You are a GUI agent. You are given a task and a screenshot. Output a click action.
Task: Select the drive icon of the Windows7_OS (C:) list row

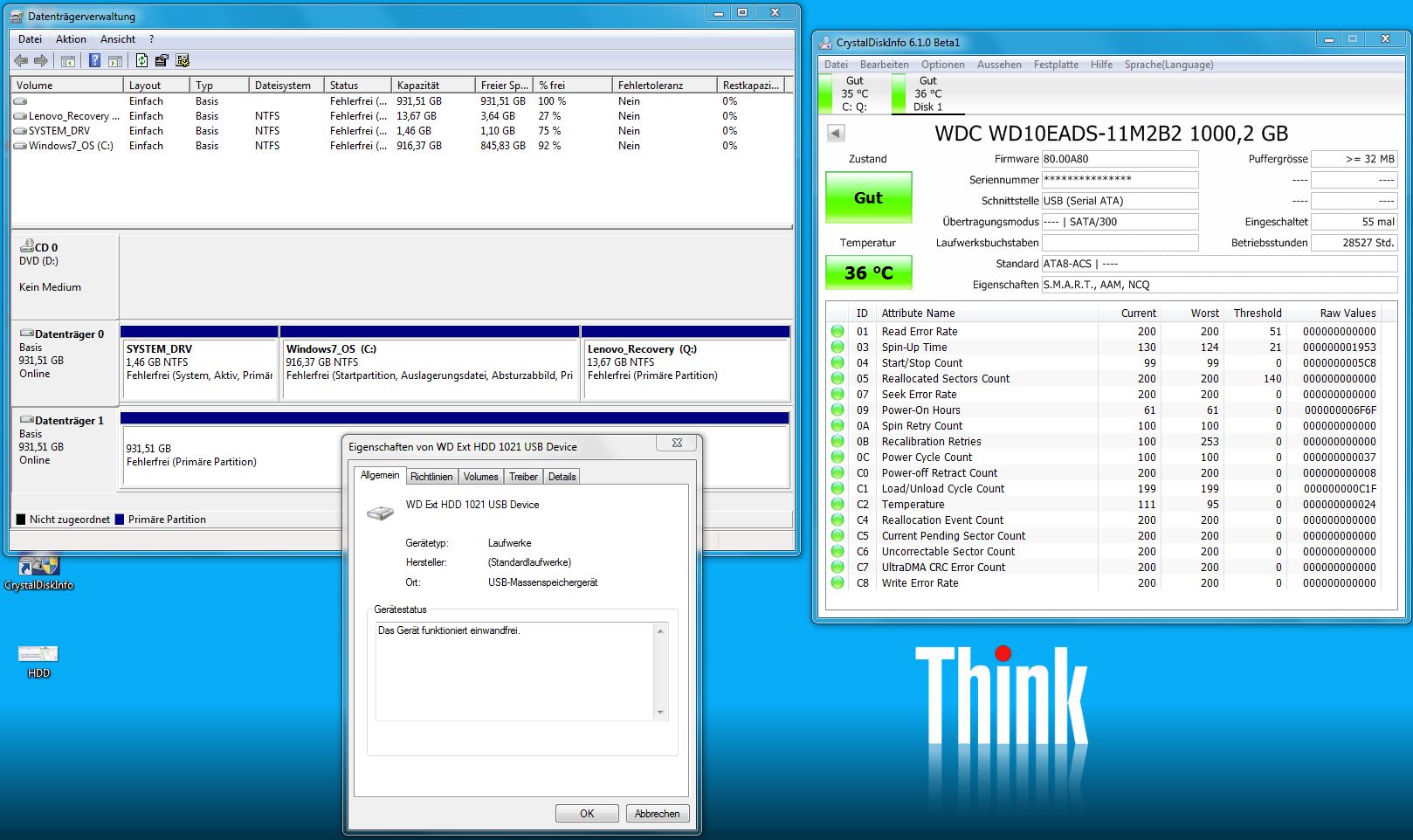(x=20, y=146)
